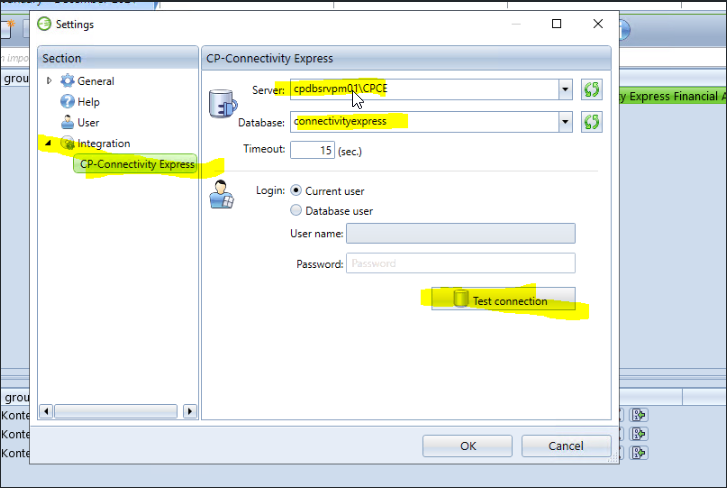Expand the General tree node
The height and width of the screenshot is (488, 727).
click(x=49, y=81)
